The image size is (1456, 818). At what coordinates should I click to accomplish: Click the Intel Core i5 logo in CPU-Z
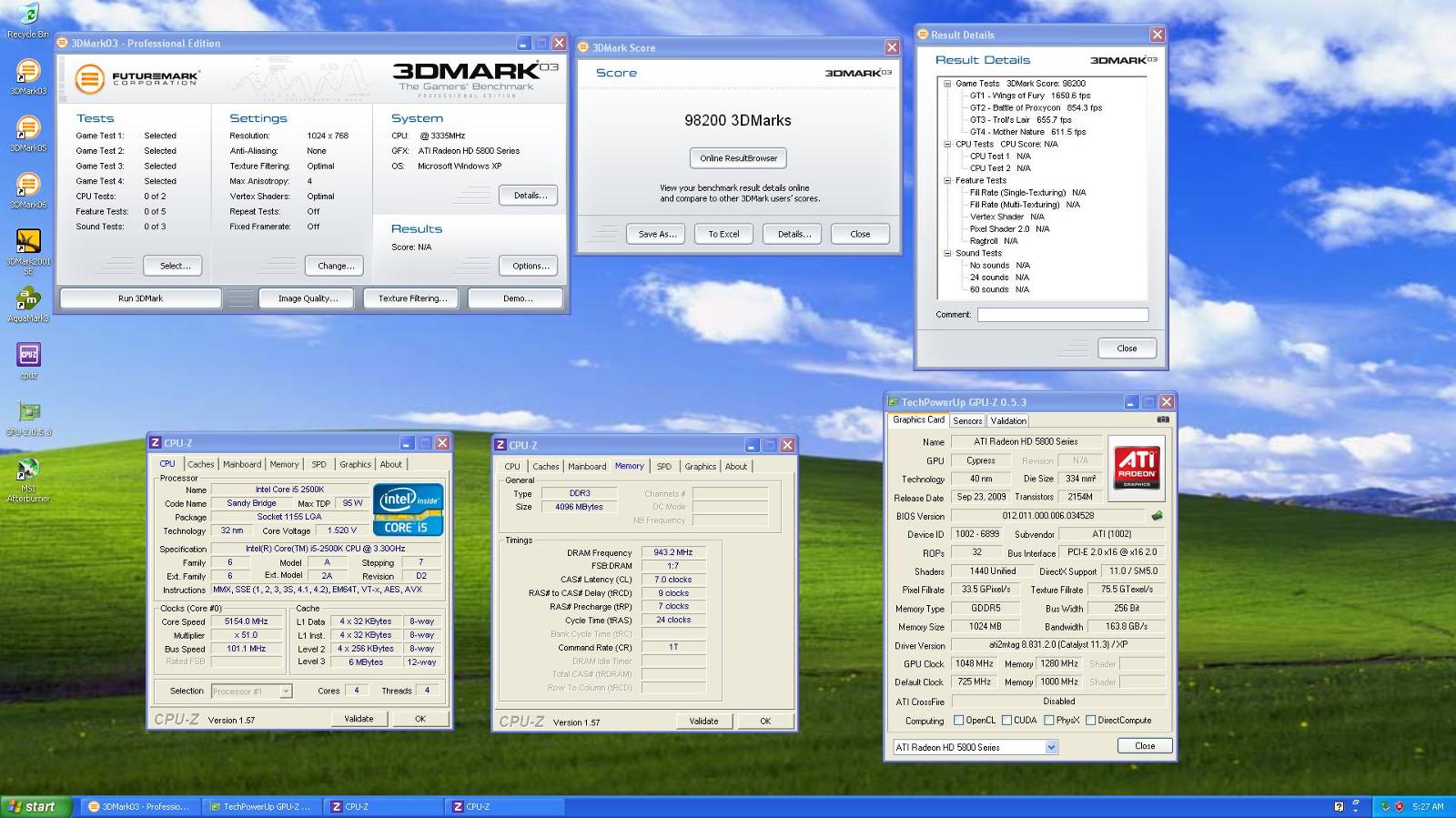(409, 510)
